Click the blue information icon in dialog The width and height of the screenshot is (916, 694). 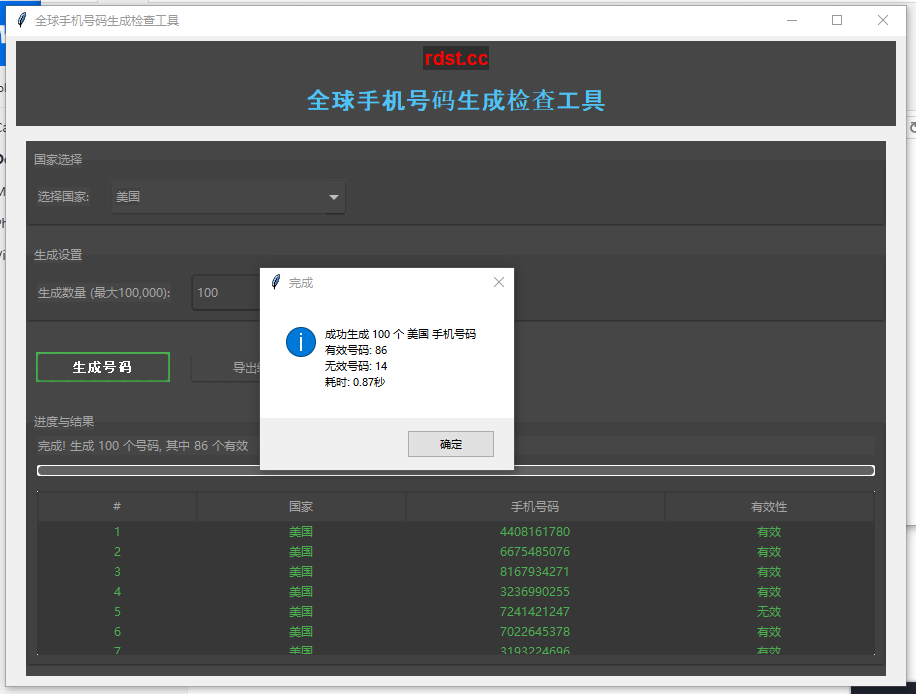click(x=301, y=341)
